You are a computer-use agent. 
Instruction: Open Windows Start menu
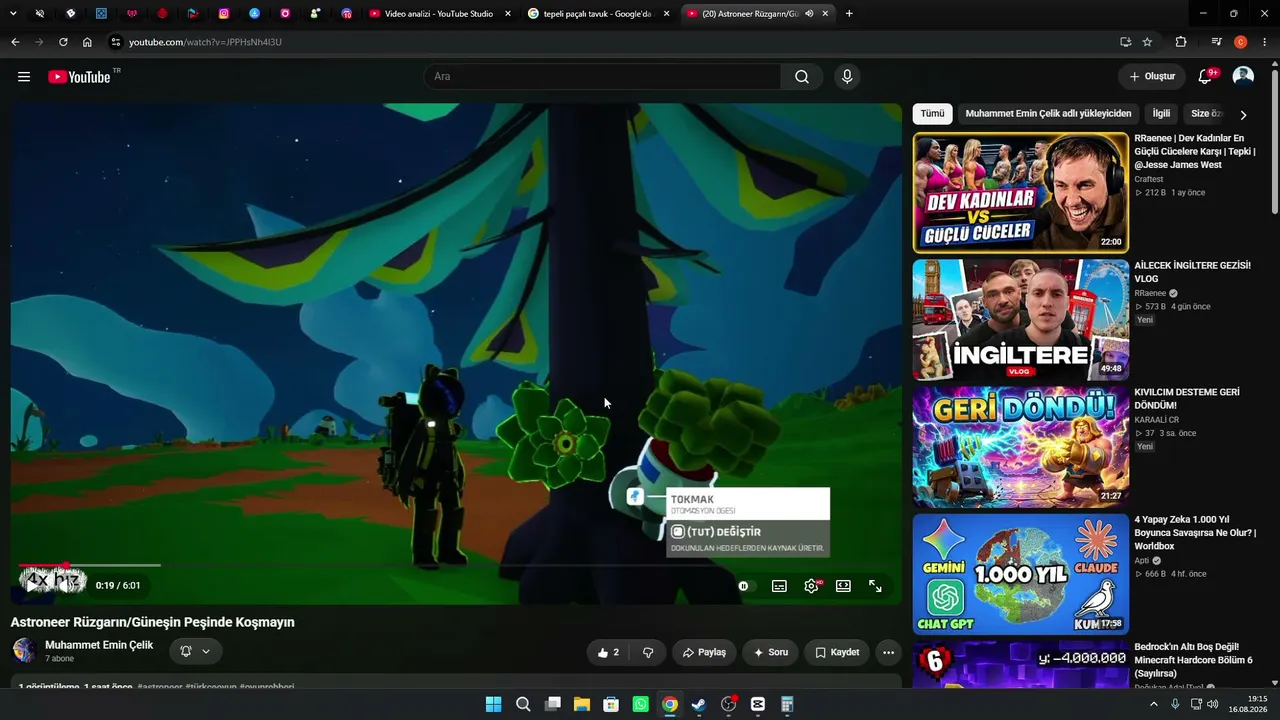[493, 704]
